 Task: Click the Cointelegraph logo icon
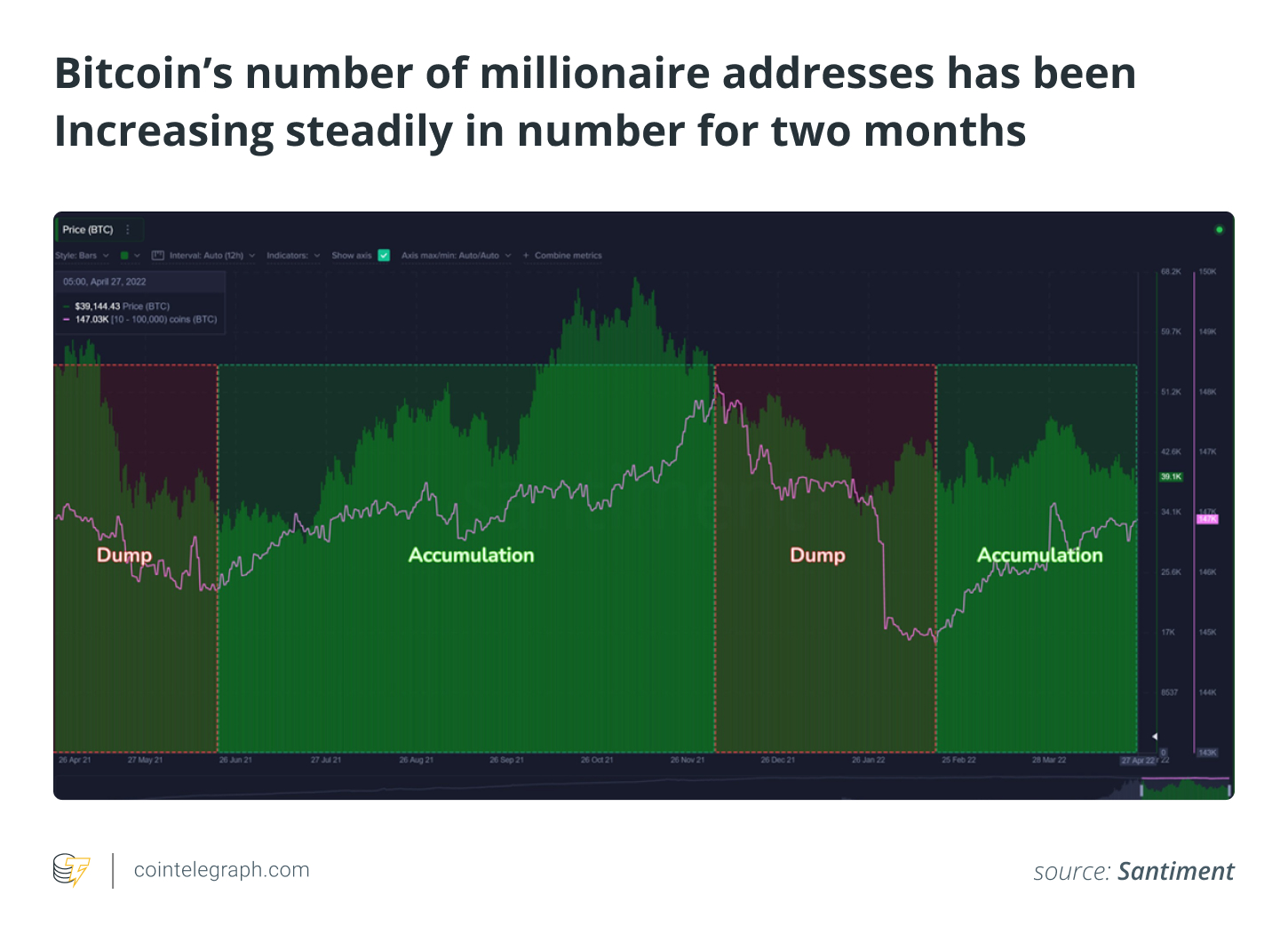coord(71,870)
